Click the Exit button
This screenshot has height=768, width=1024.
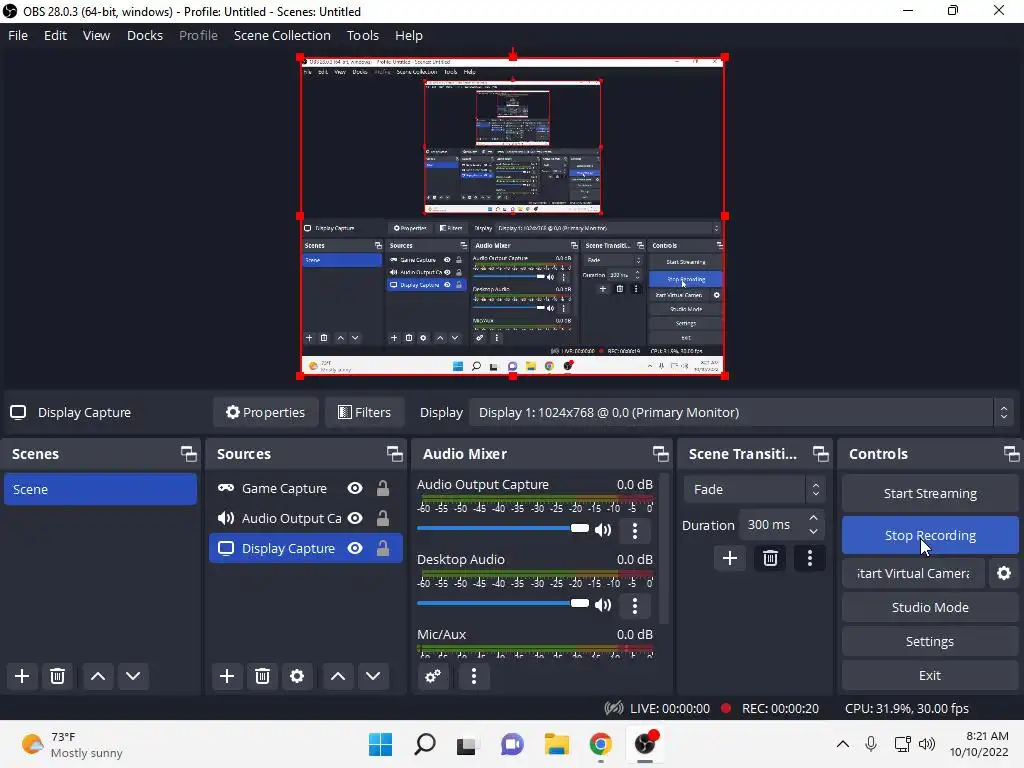[930, 675]
